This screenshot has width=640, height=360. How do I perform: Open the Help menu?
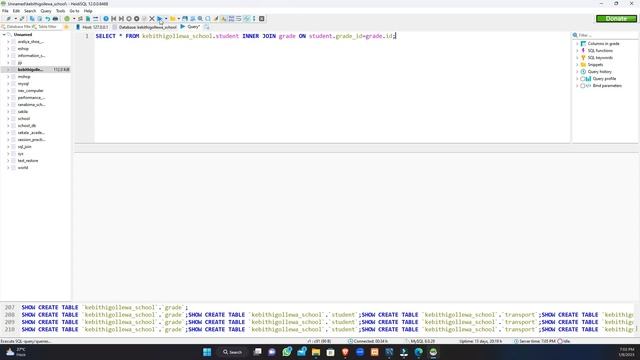click(88, 11)
